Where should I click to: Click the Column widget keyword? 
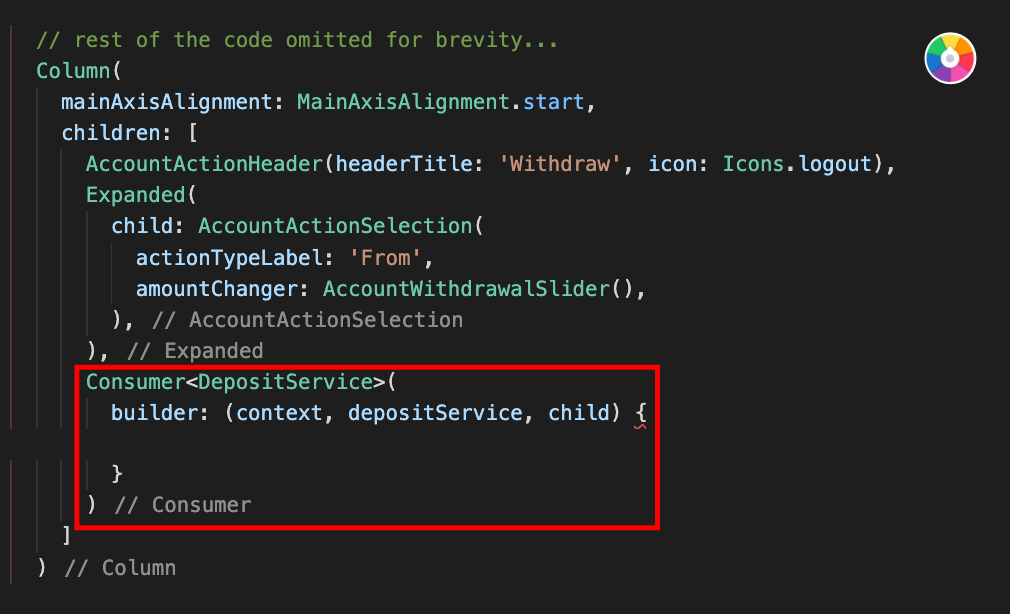point(73,71)
